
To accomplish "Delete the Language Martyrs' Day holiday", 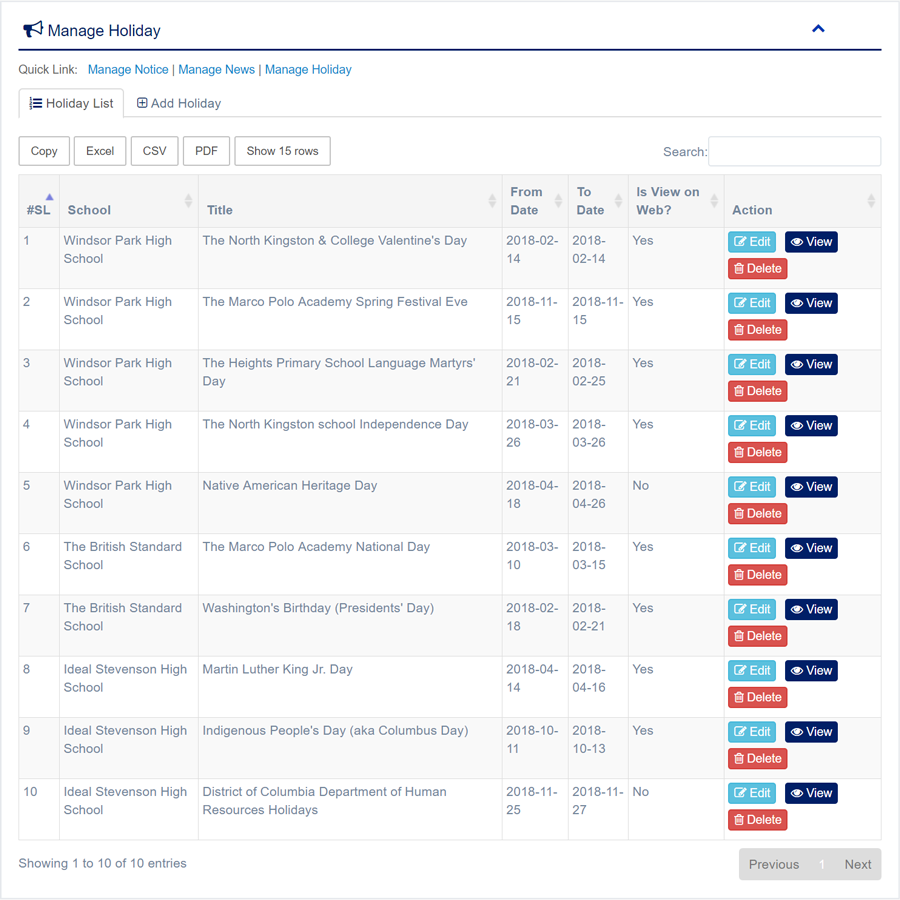I will point(757,391).
